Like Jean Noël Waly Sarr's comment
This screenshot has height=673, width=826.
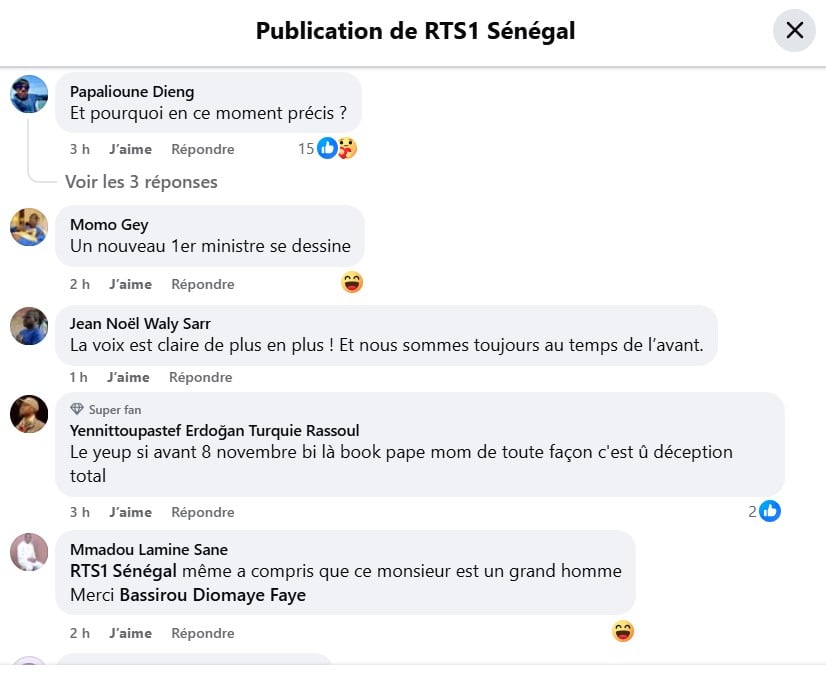[x=128, y=377]
